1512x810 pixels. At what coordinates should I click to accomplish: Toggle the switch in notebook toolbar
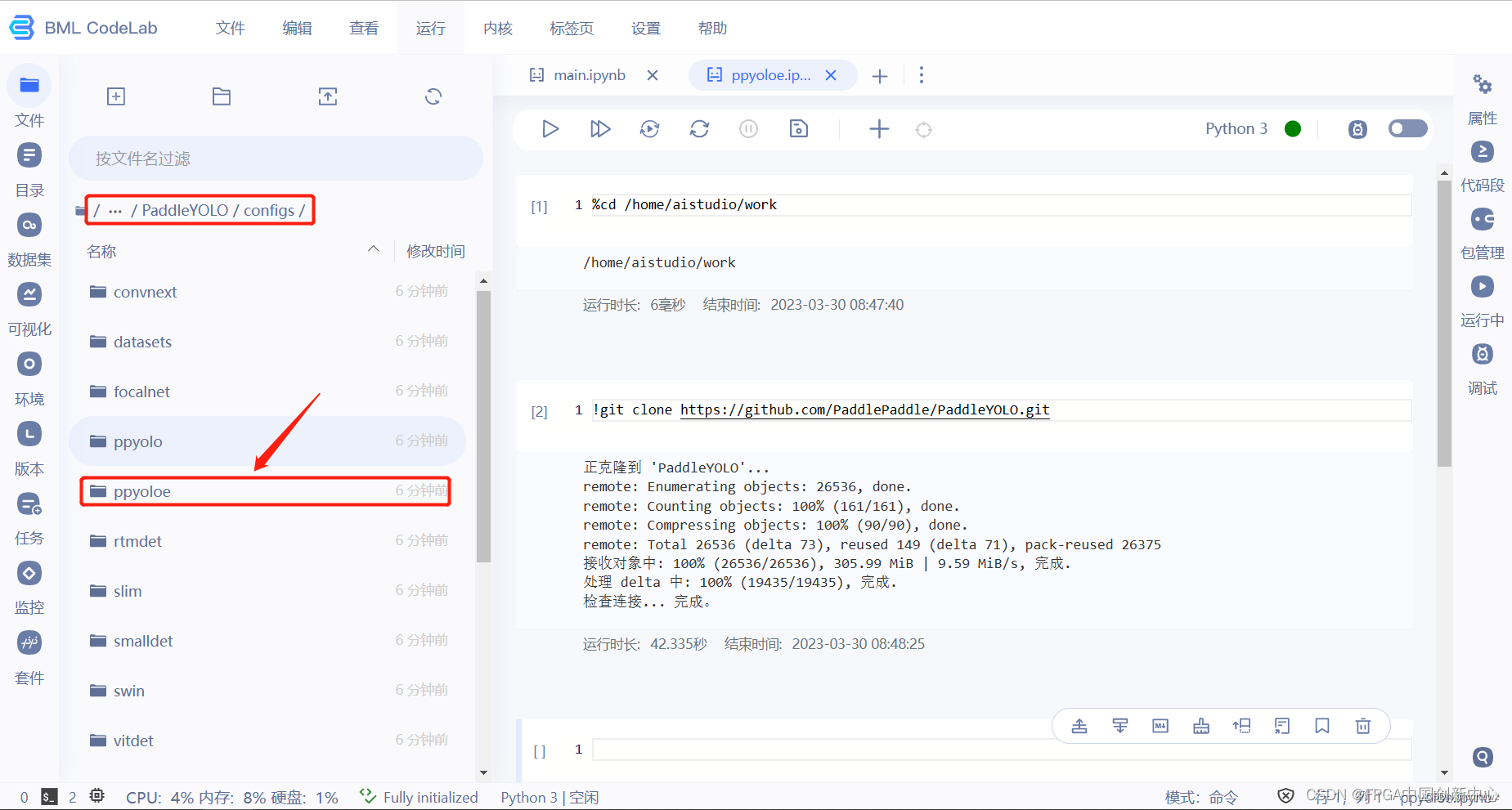click(1408, 128)
